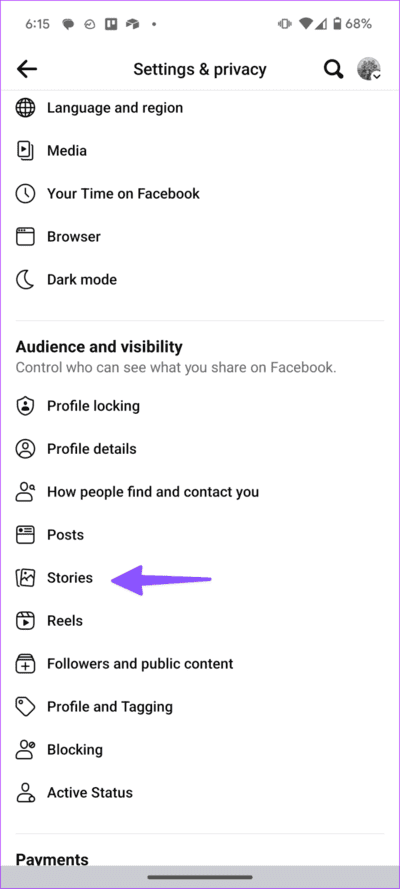Tap the globe Language and region icon
The width and height of the screenshot is (400, 889).
pyautogui.click(x=25, y=108)
